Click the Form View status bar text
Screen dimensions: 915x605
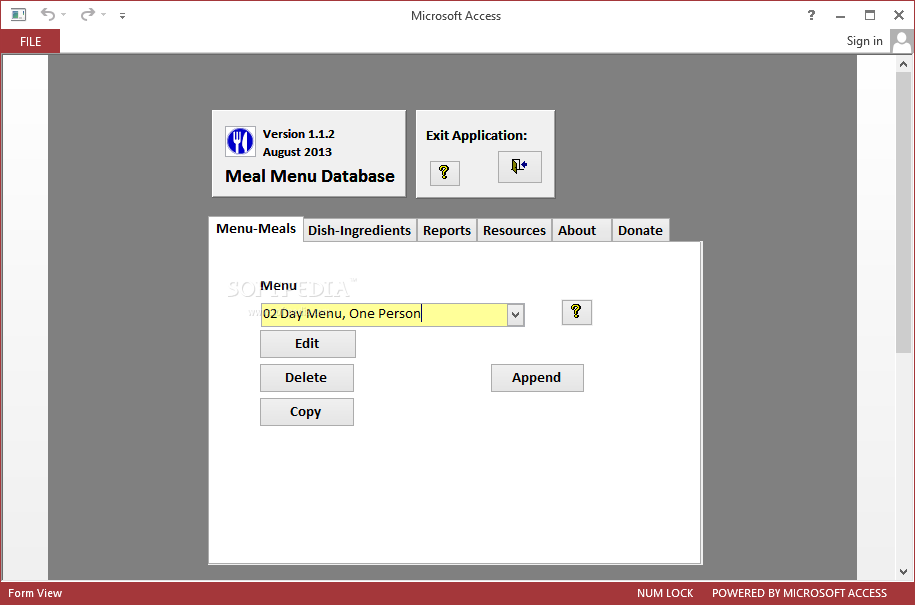tap(35, 593)
